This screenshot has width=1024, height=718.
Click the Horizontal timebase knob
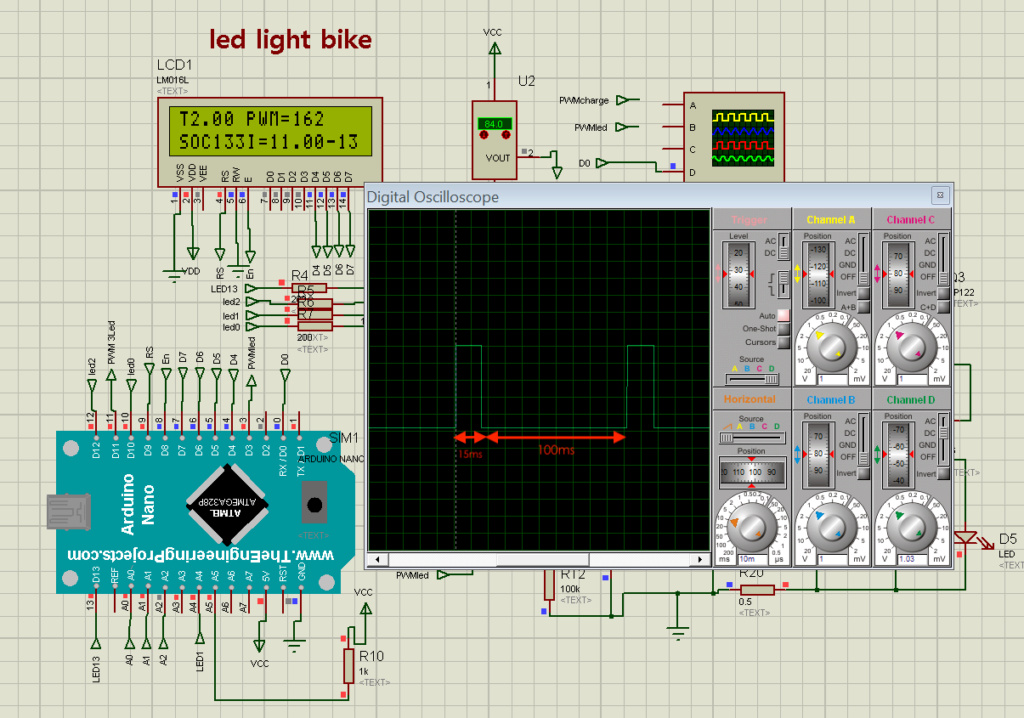tap(752, 525)
